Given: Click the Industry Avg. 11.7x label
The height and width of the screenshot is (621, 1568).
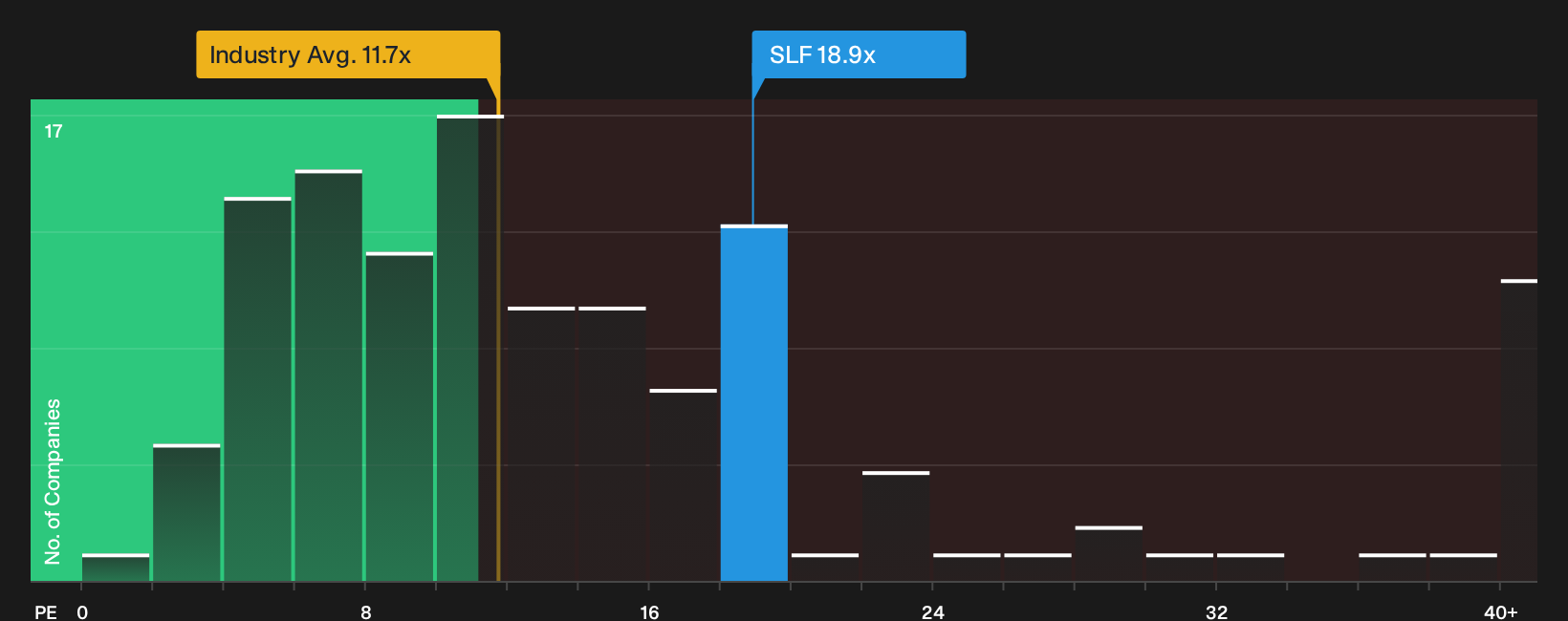Looking at the screenshot, I should point(348,54).
